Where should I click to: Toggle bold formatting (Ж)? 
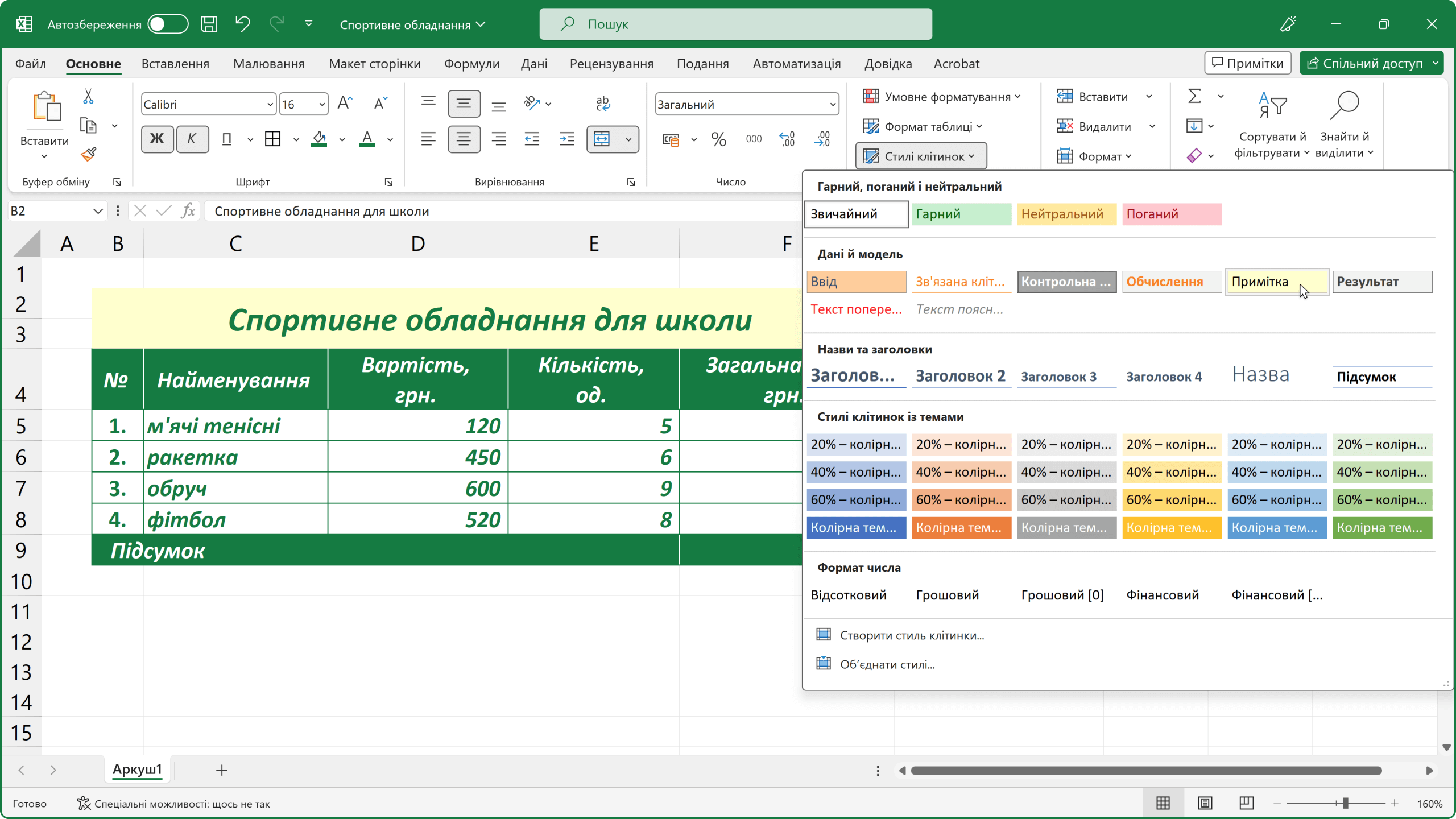tap(157, 139)
